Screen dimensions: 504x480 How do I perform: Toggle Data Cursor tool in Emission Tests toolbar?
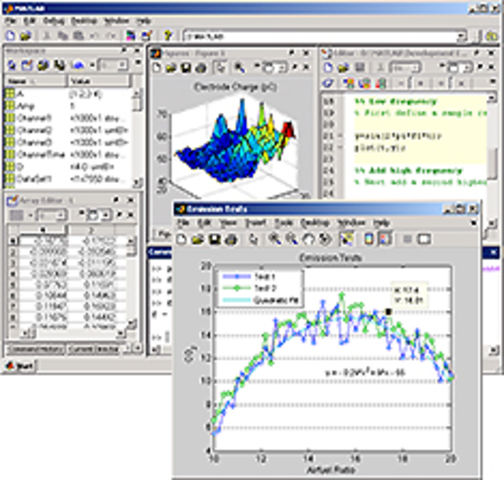[347, 239]
